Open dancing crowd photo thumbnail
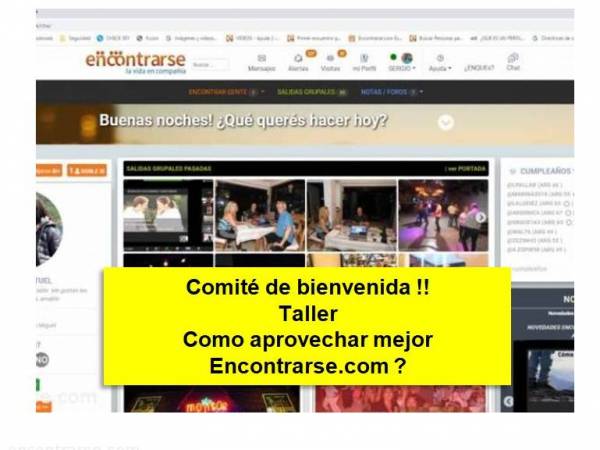Image resolution: width=600 pixels, height=450 pixels. (443, 215)
